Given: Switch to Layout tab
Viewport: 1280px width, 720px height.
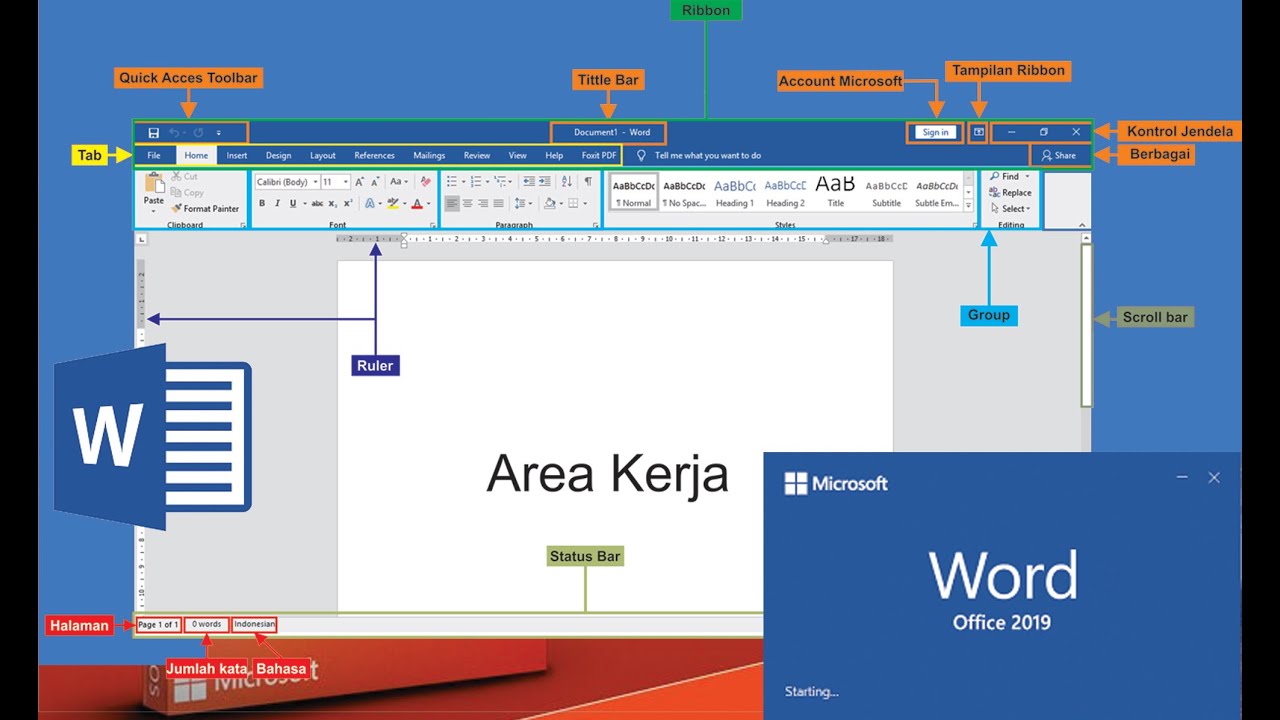Looking at the screenshot, I should tap(323, 156).
